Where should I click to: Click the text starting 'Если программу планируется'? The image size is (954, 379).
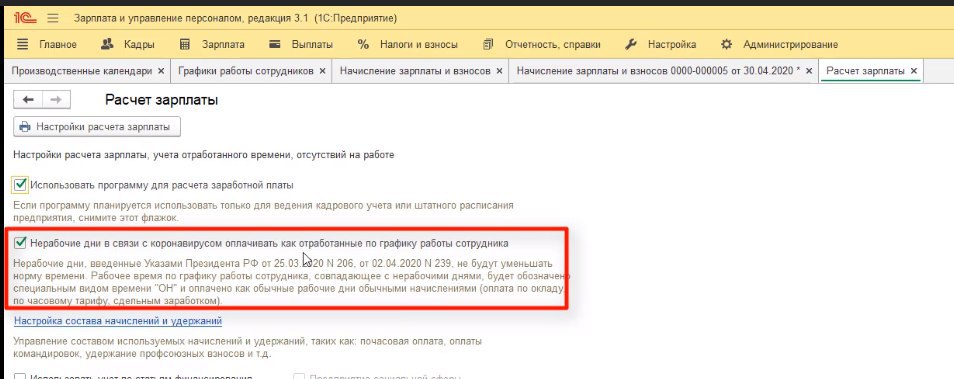click(x=263, y=211)
